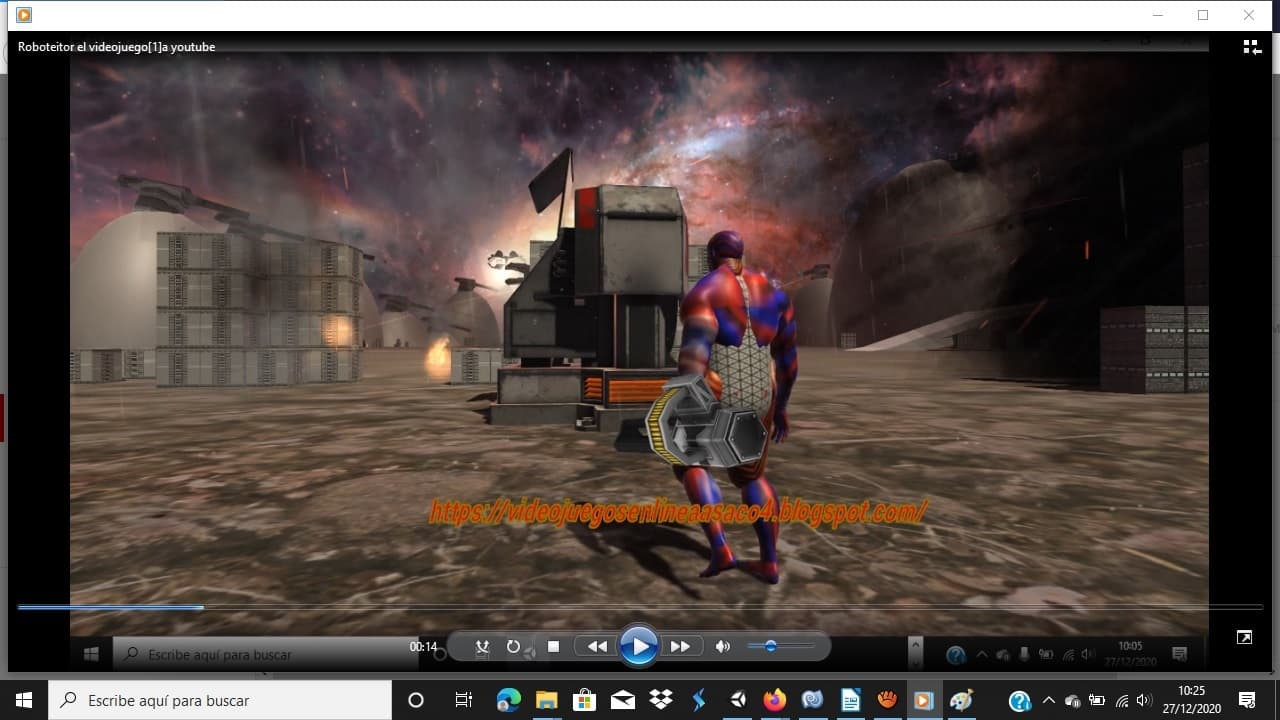Launch Microsoft Edge from the taskbar
Image resolution: width=1280 pixels, height=720 pixels.
pyautogui.click(x=509, y=700)
